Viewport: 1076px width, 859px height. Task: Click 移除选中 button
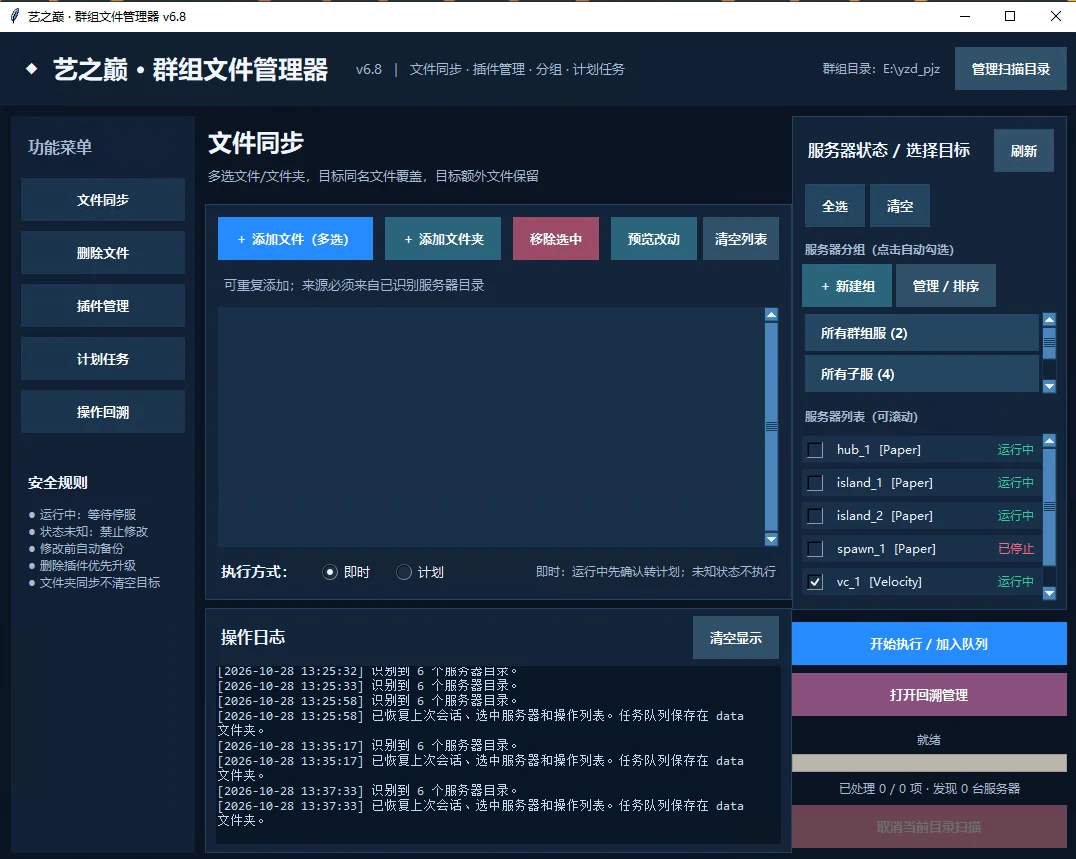point(556,239)
